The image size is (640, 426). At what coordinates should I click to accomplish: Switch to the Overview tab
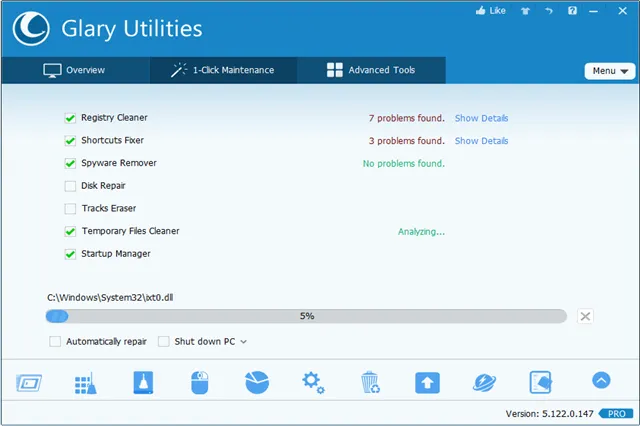coord(76,70)
